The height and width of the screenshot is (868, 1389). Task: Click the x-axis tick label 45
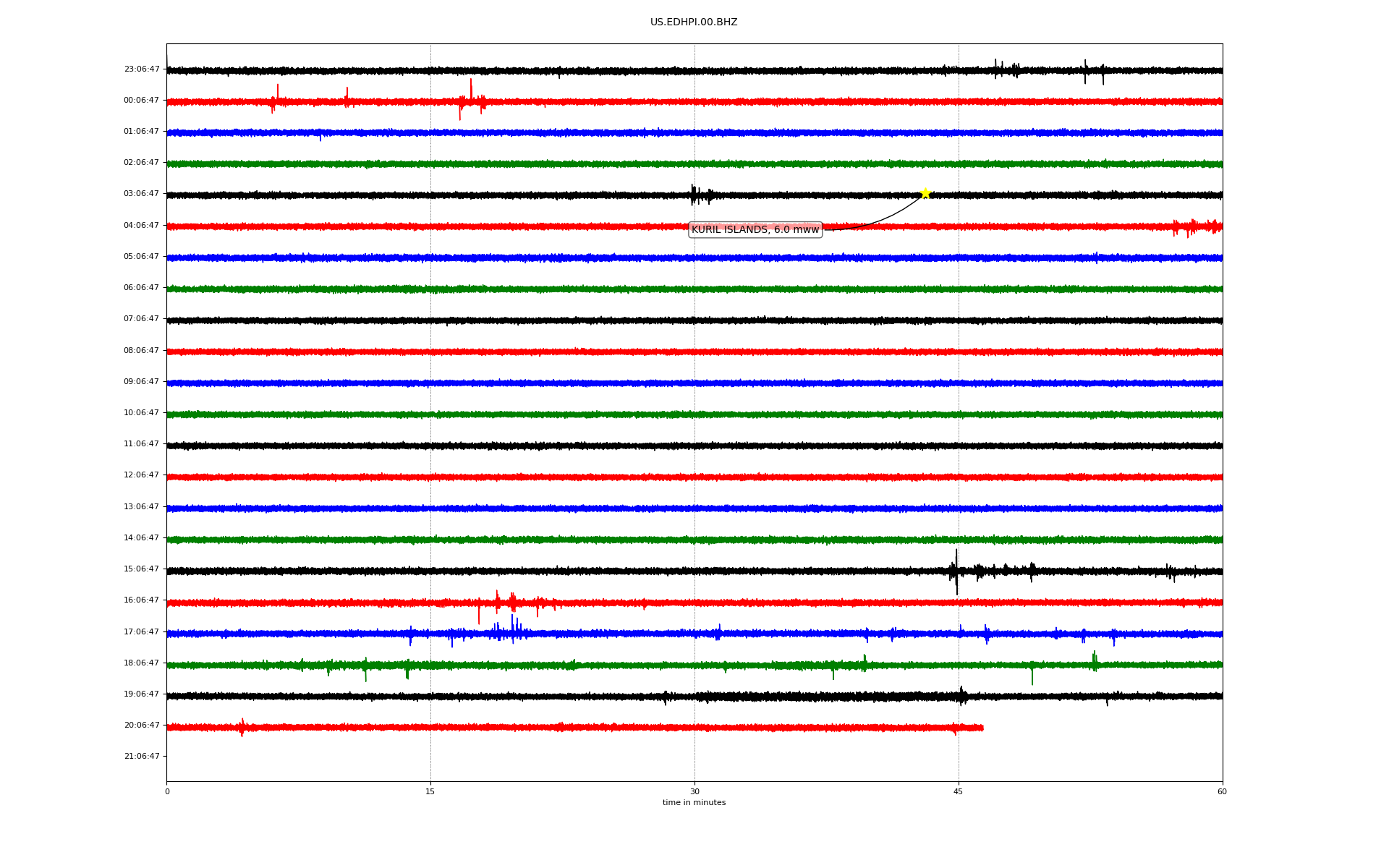959,792
